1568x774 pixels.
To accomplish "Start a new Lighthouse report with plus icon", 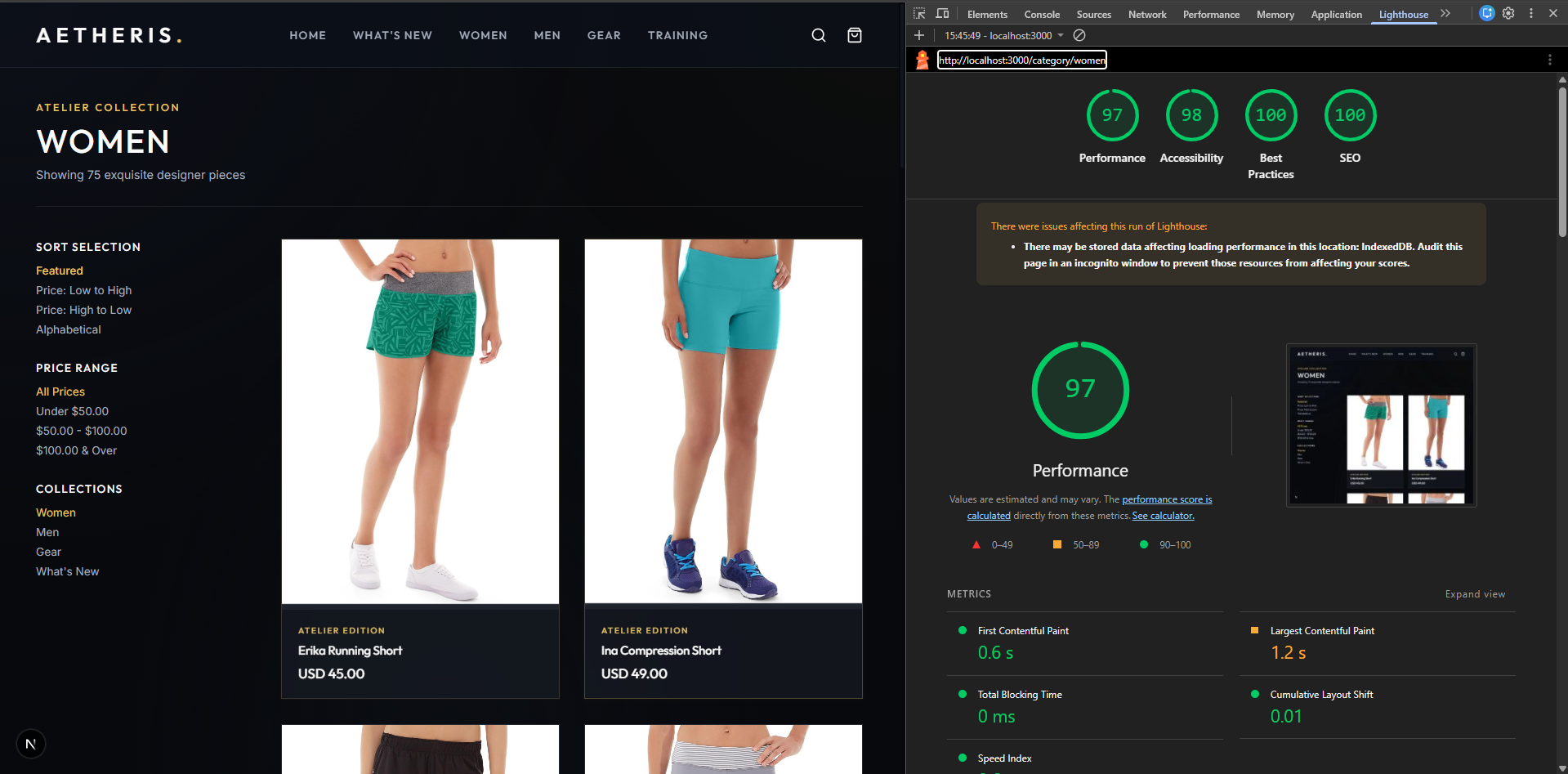I will 919,35.
